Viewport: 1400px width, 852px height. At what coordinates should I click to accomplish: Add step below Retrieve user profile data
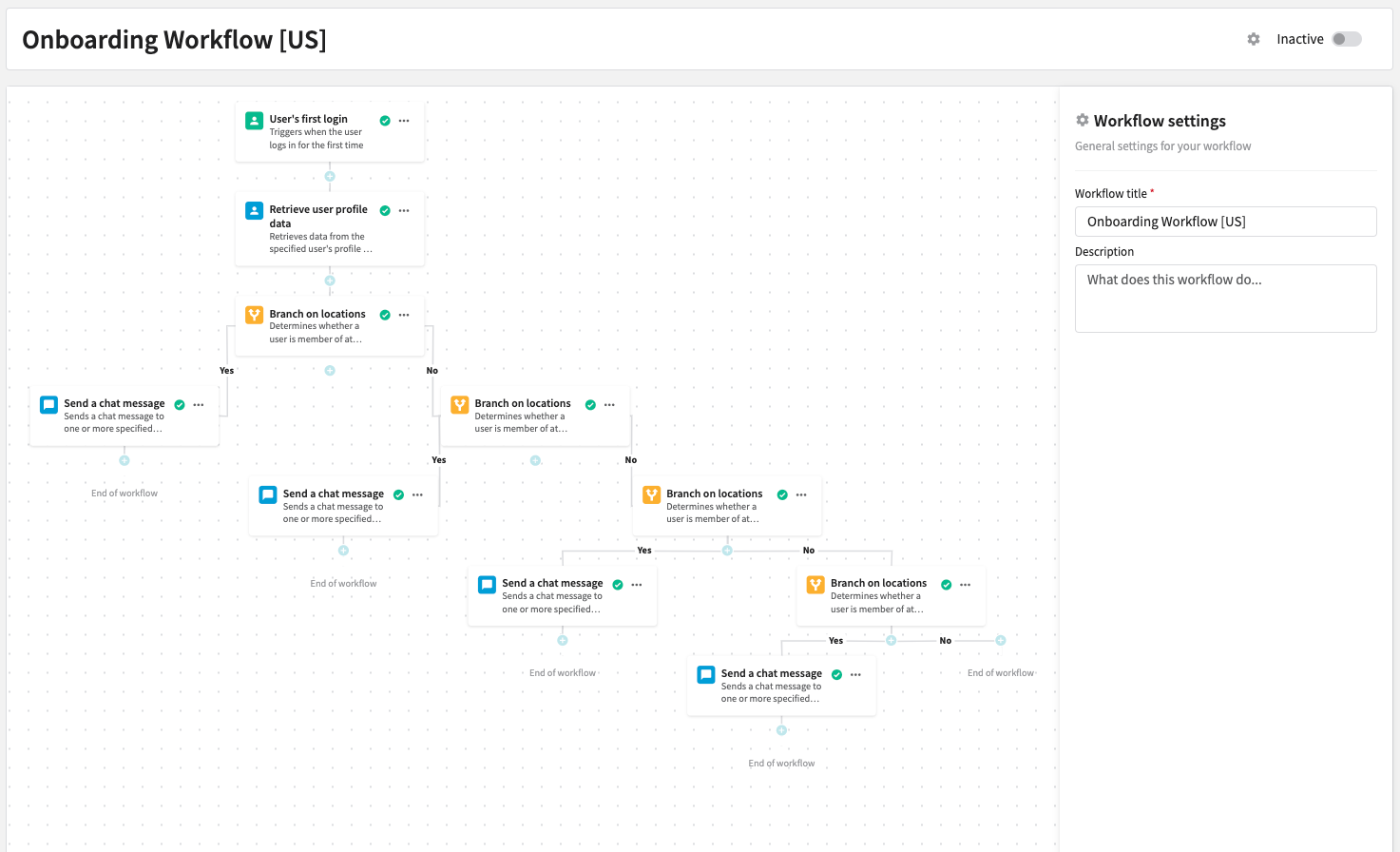(330, 281)
